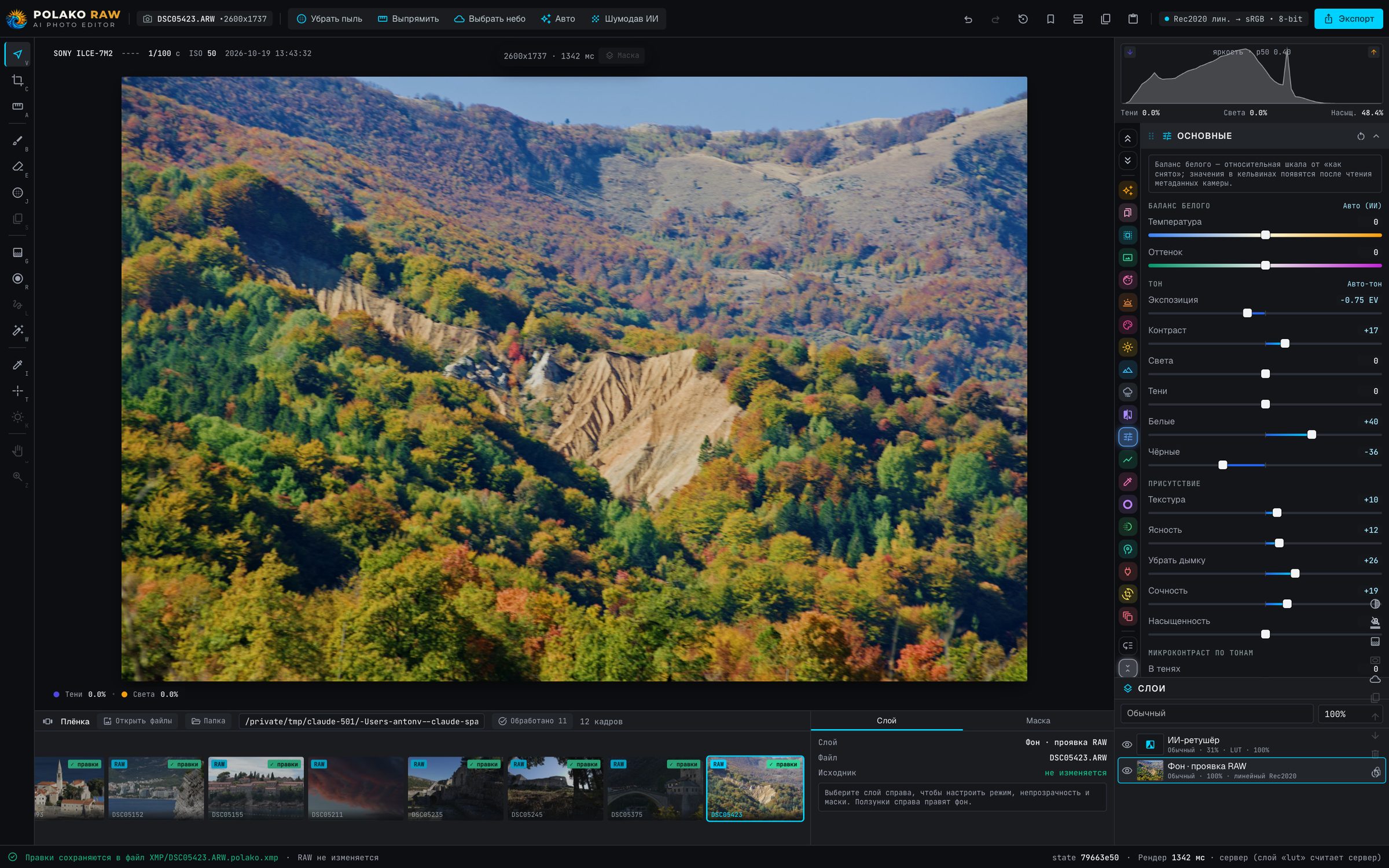The width and height of the screenshot is (1389, 868).
Task: Click Шумодав ИИ in top toolbar
Action: (x=624, y=19)
